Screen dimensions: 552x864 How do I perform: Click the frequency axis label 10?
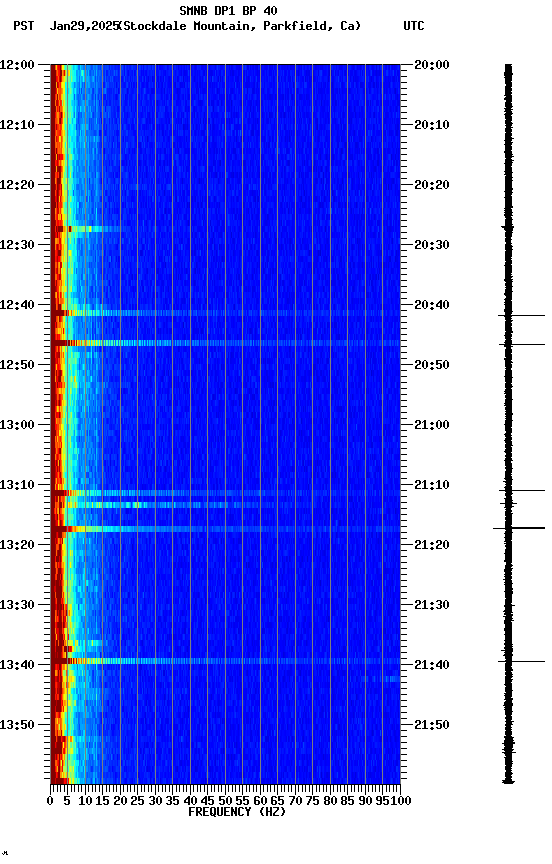85,801
